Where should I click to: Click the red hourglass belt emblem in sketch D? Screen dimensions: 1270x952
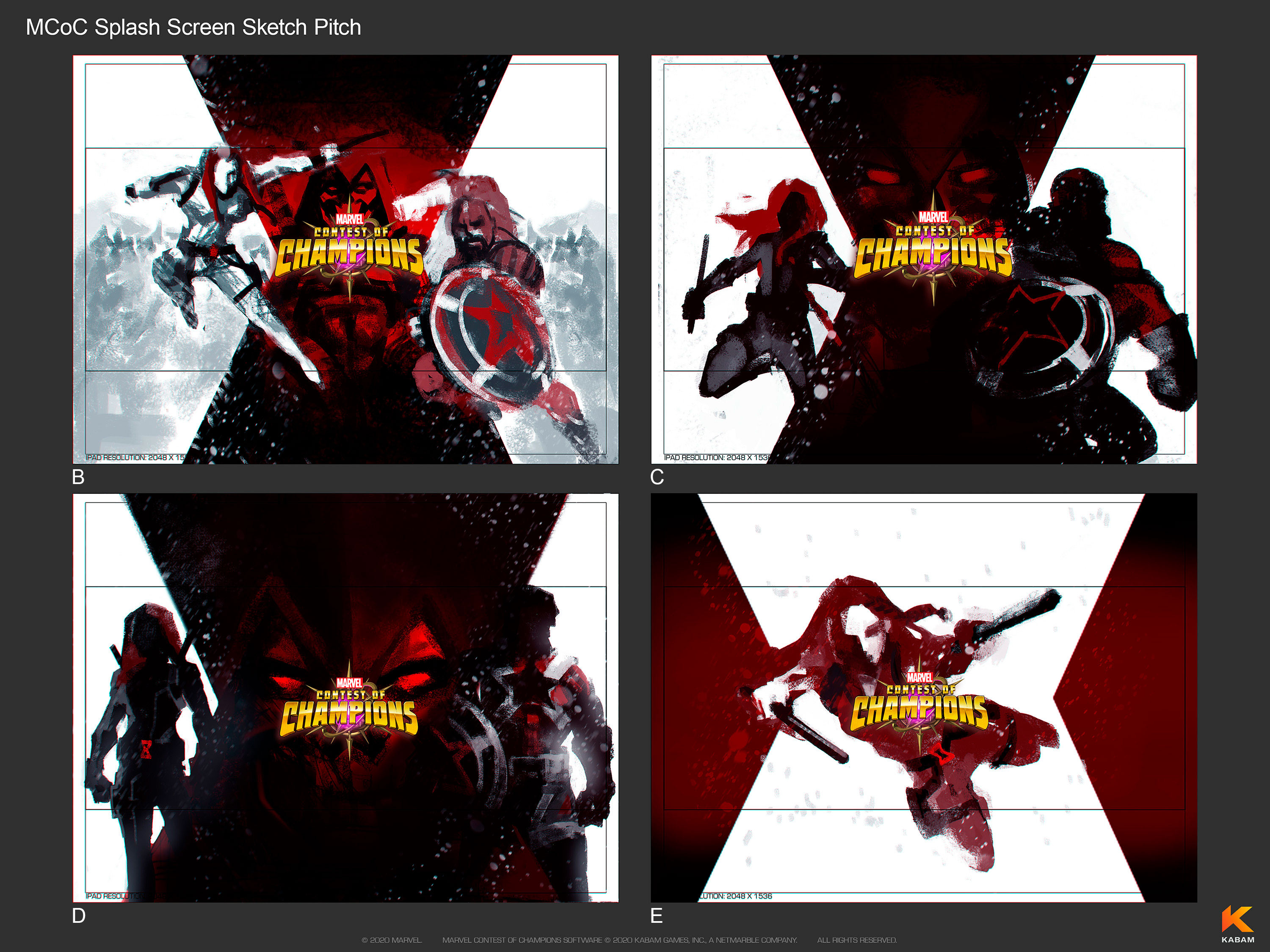click(146, 749)
